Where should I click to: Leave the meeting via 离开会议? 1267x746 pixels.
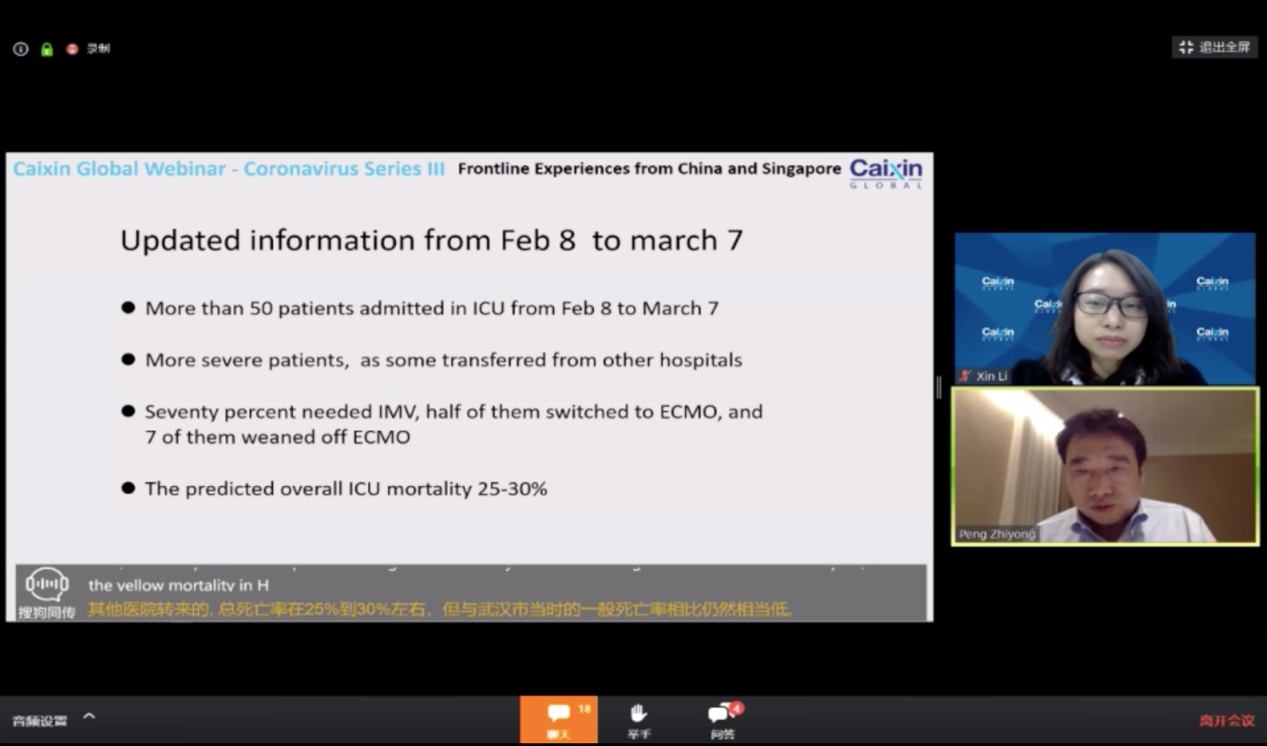click(1226, 720)
